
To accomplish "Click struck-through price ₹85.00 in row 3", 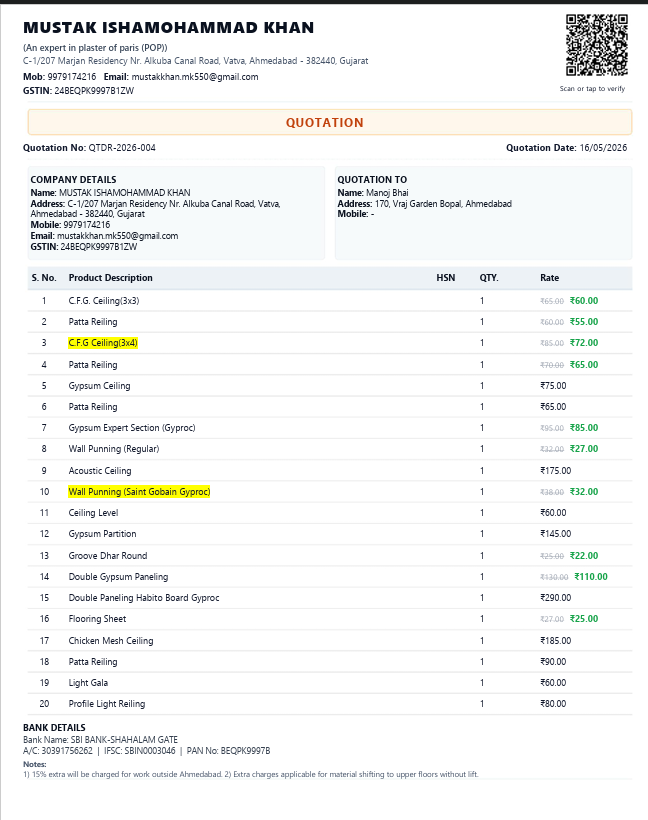I will [552, 344].
